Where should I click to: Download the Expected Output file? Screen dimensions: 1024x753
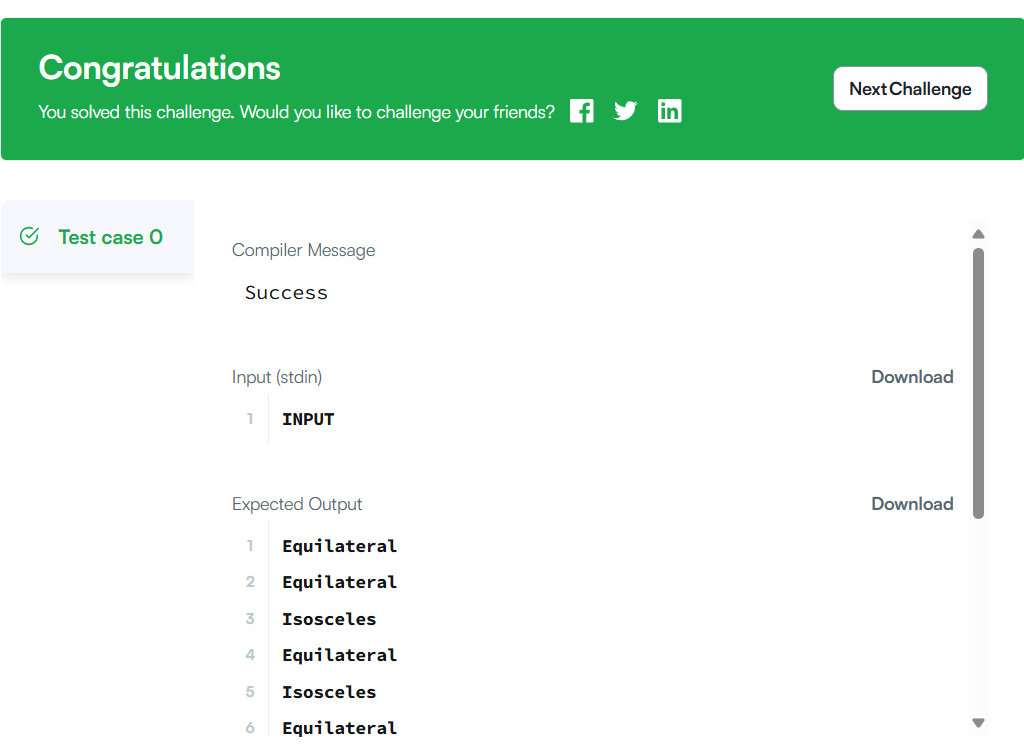point(912,504)
